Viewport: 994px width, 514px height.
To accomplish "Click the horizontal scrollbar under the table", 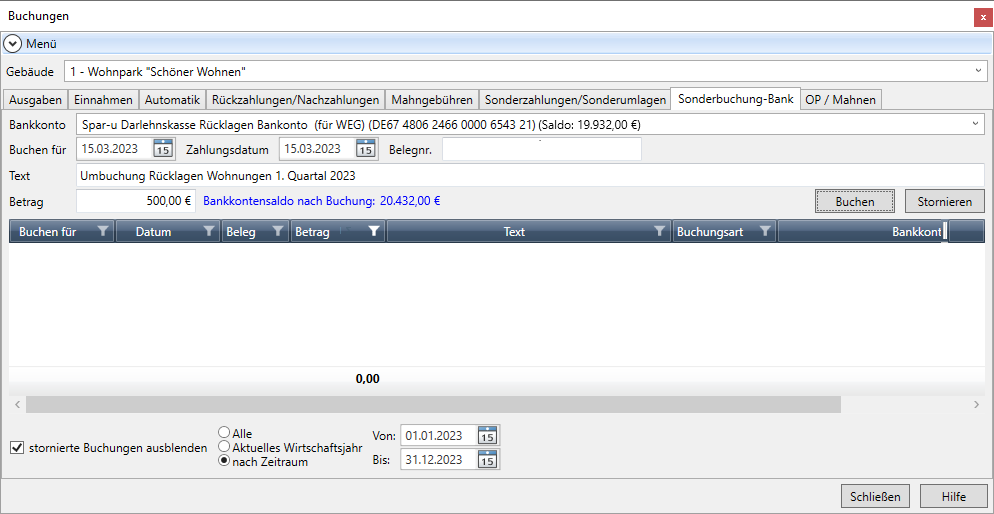I will click(x=433, y=405).
